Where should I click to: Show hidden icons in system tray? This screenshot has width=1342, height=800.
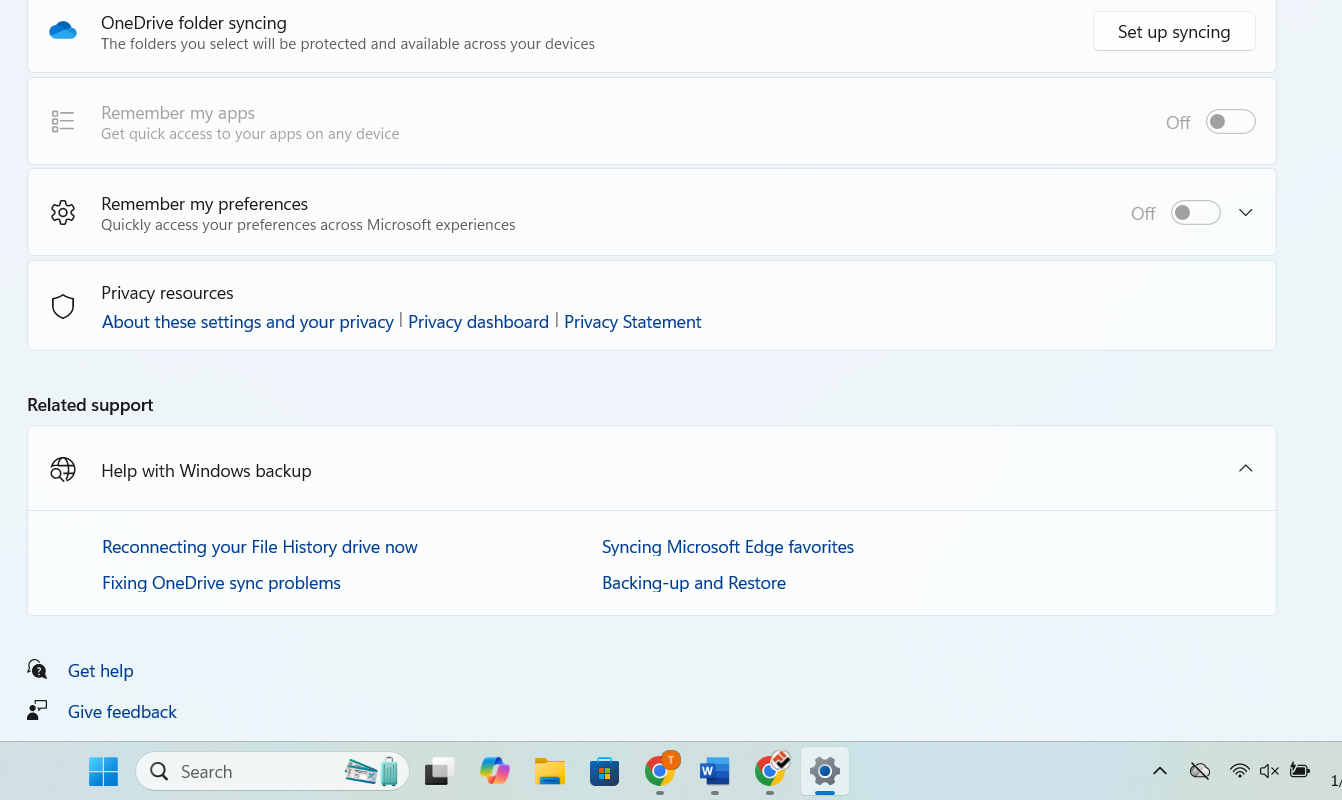click(1159, 771)
